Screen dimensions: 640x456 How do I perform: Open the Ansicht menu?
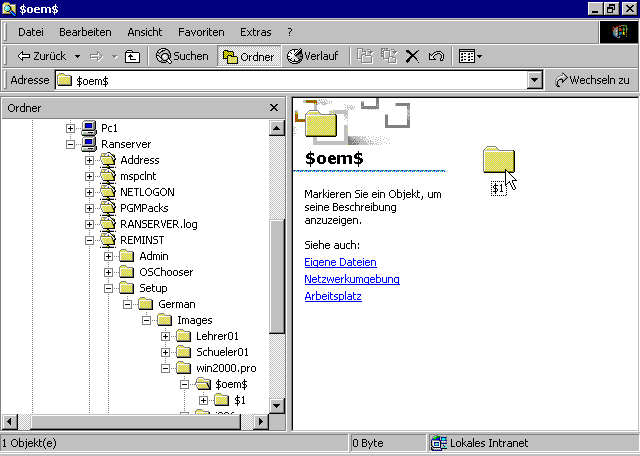click(x=144, y=32)
